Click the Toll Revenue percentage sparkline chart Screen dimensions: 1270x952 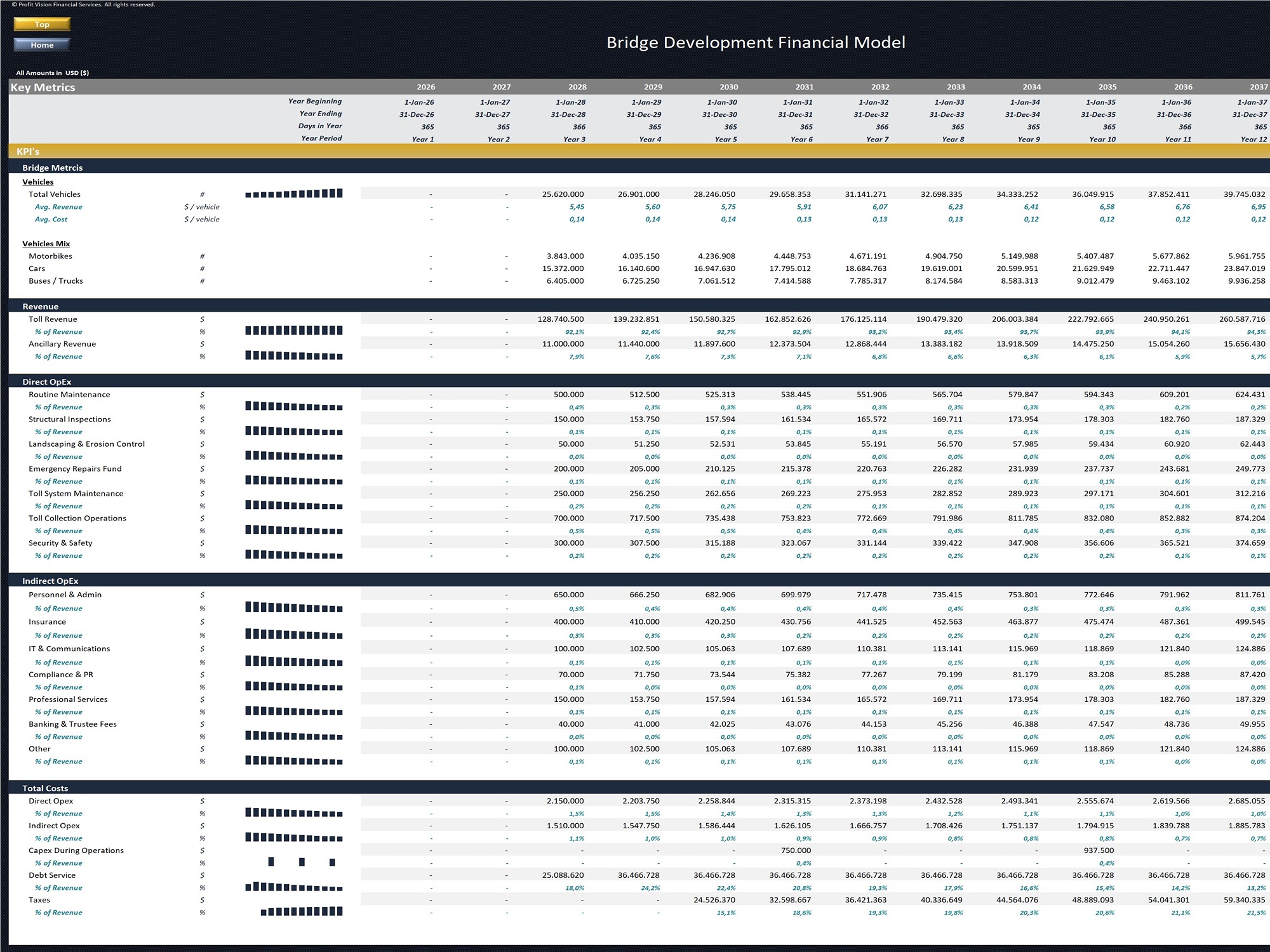tap(293, 331)
